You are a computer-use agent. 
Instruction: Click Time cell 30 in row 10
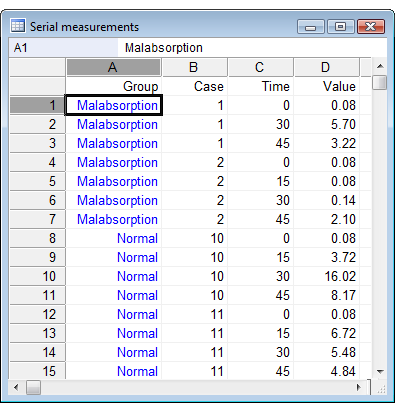[x=260, y=276]
